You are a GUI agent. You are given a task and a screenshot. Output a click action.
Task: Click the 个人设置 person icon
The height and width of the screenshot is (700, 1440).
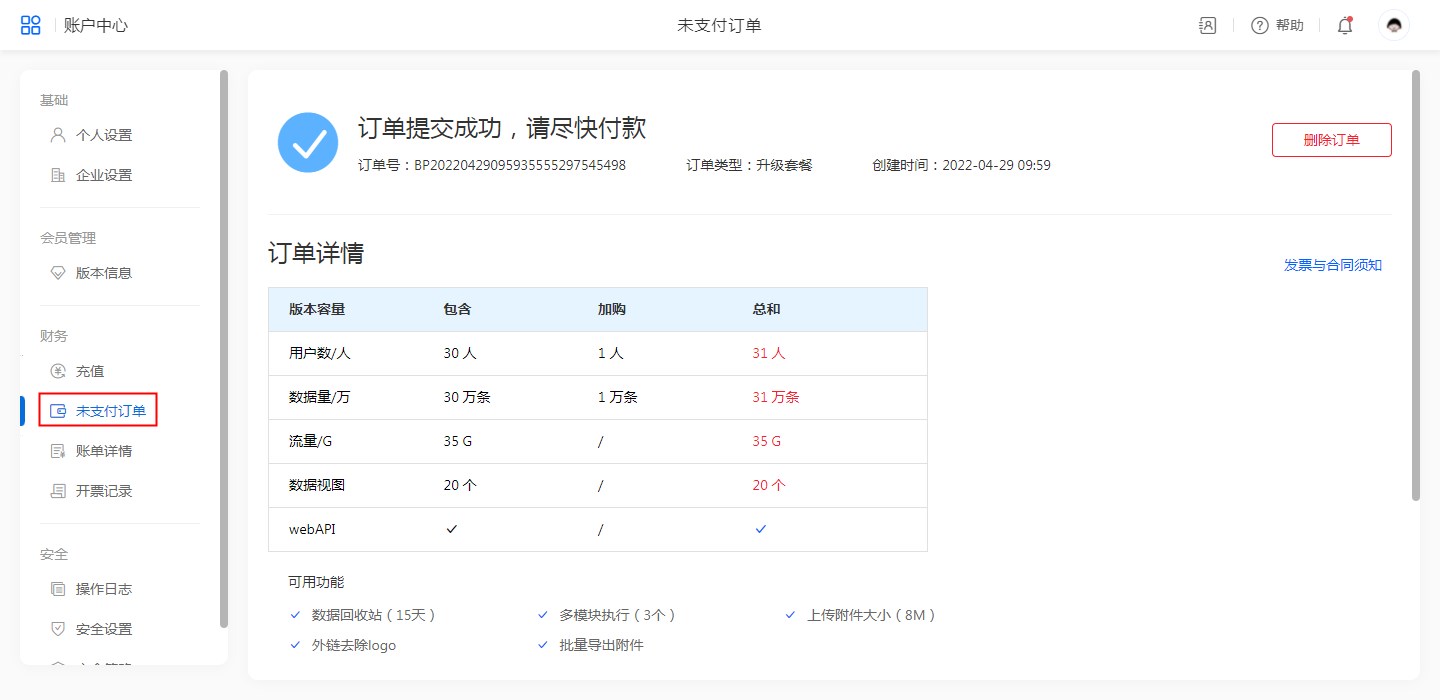[x=58, y=135]
